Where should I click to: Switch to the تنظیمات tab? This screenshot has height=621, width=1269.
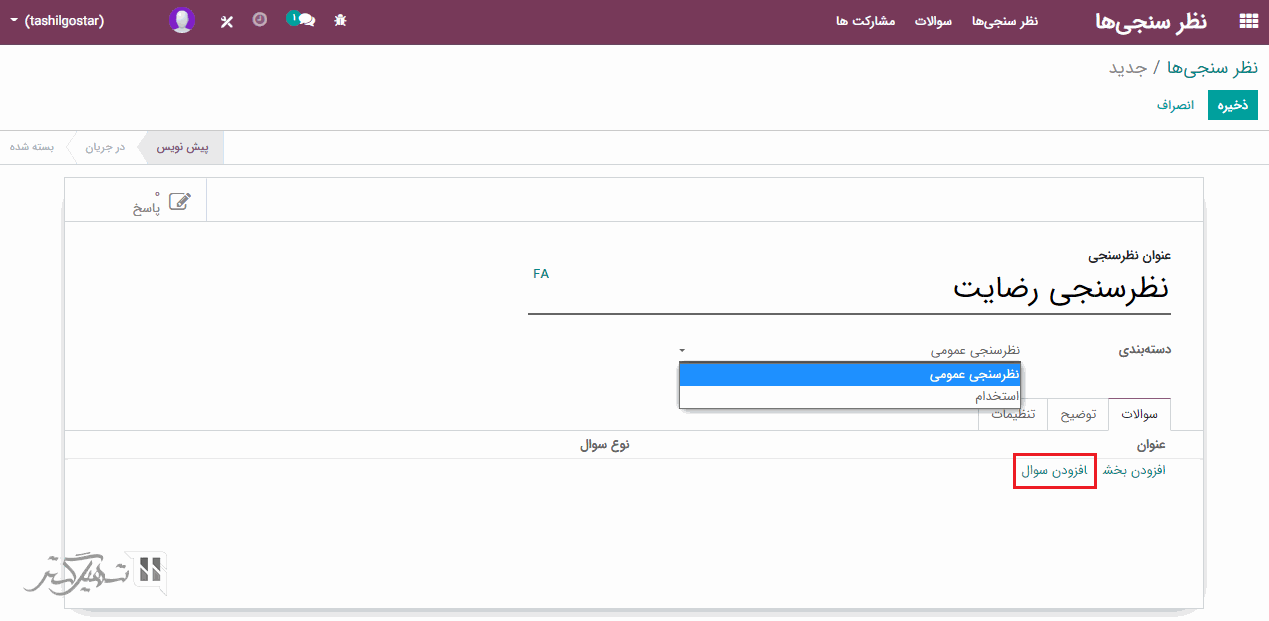click(1013, 415)
